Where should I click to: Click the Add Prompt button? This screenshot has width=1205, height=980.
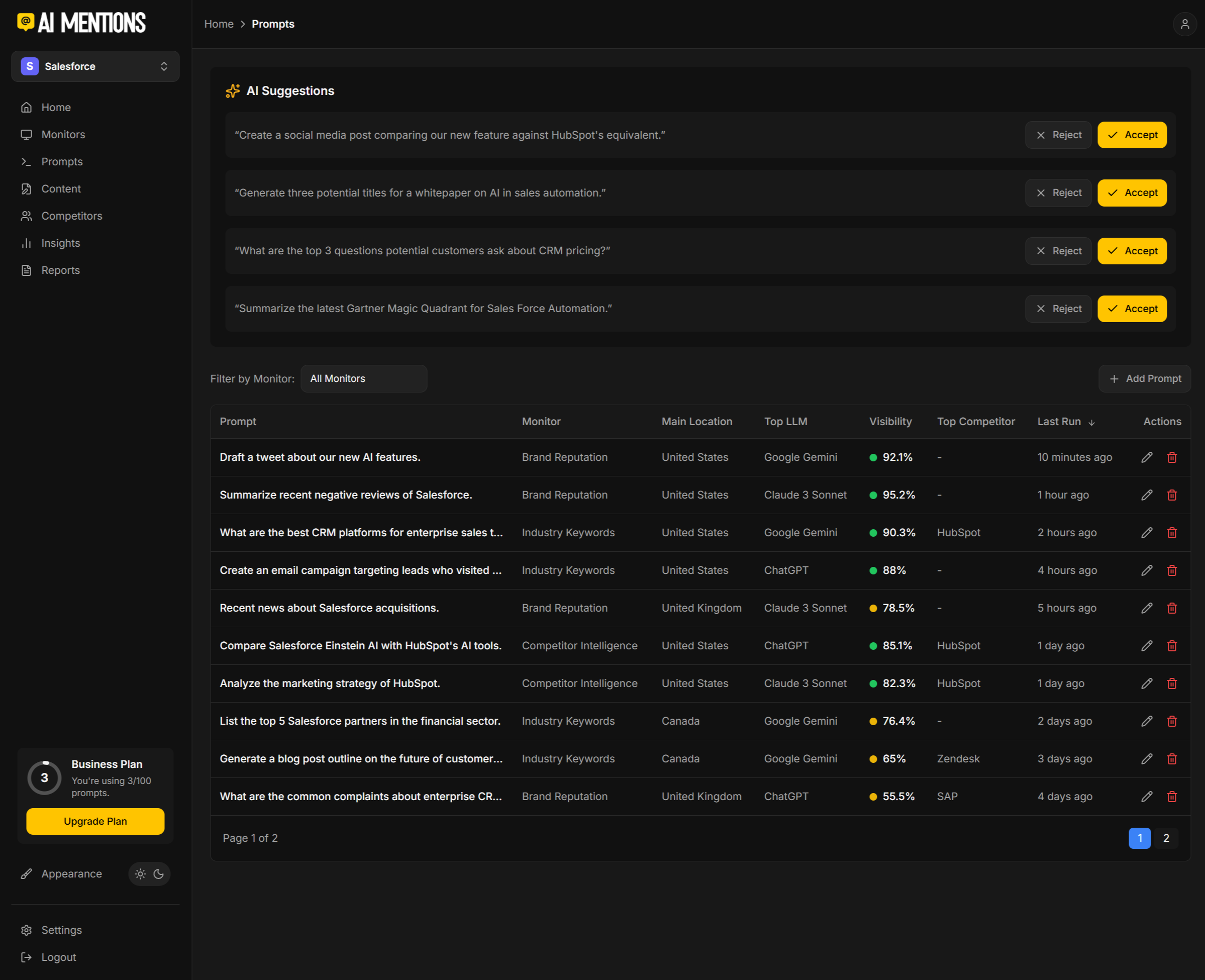1145,379
